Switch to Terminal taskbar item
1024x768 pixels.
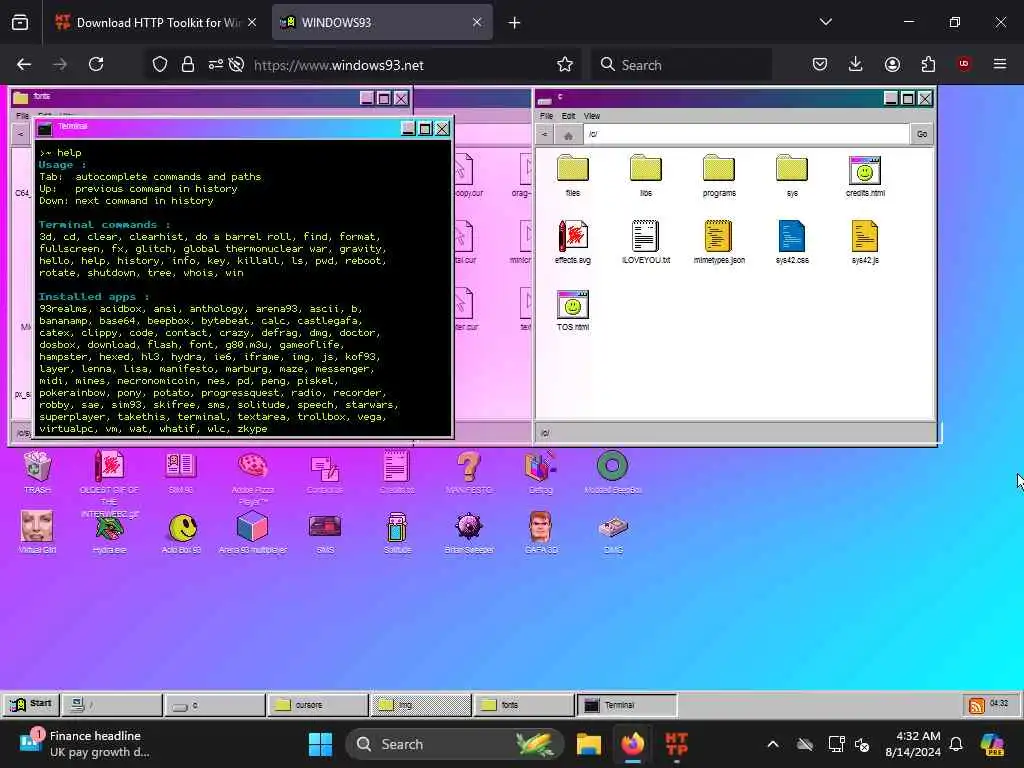(628, 705)
